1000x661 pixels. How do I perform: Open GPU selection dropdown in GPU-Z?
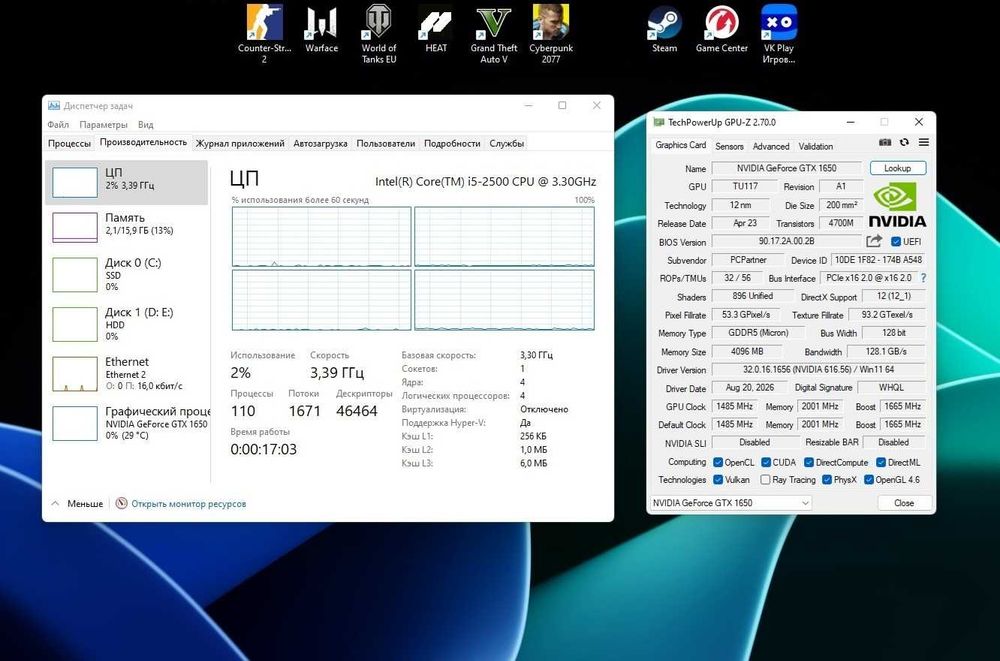[731, 503]
